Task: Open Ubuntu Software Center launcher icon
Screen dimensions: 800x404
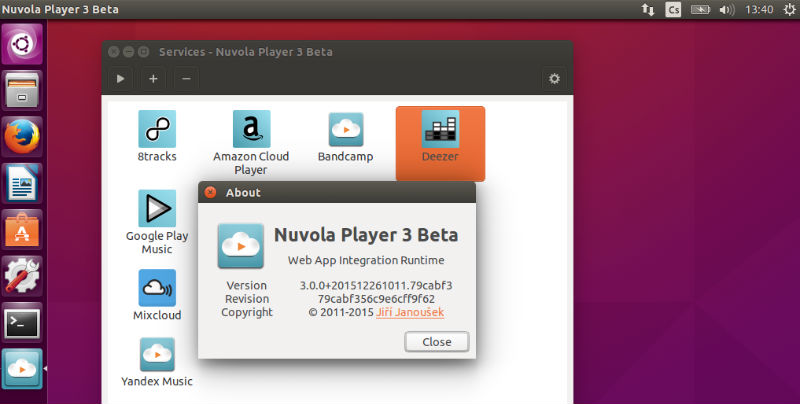Action: (21, 230)
